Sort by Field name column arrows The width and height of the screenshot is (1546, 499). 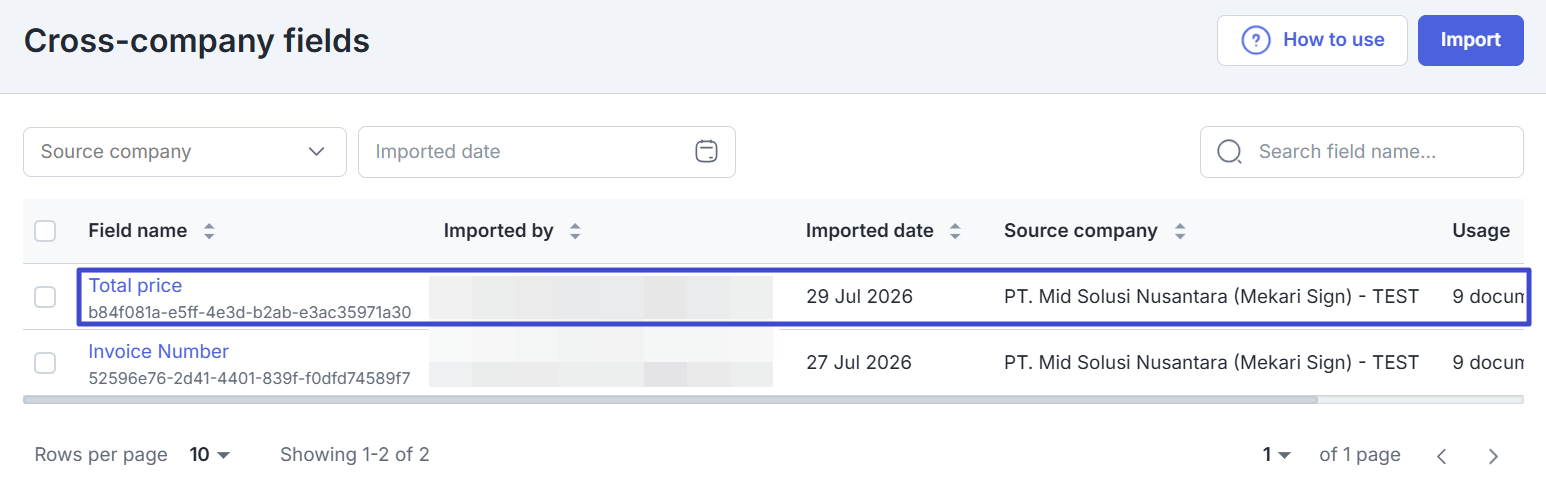[x=209, y=231]
